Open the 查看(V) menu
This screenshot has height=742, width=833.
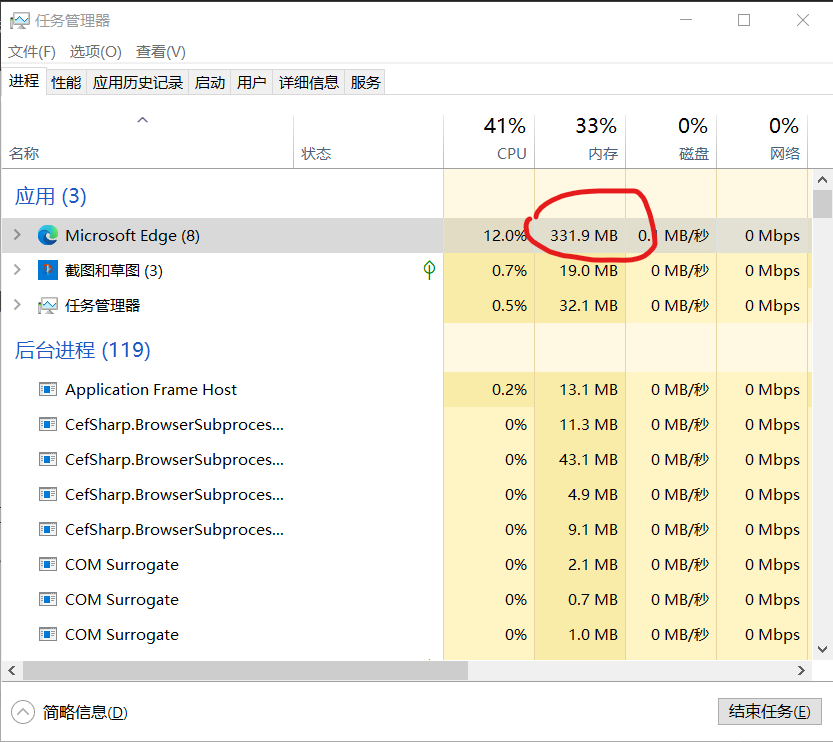(161, 52)
